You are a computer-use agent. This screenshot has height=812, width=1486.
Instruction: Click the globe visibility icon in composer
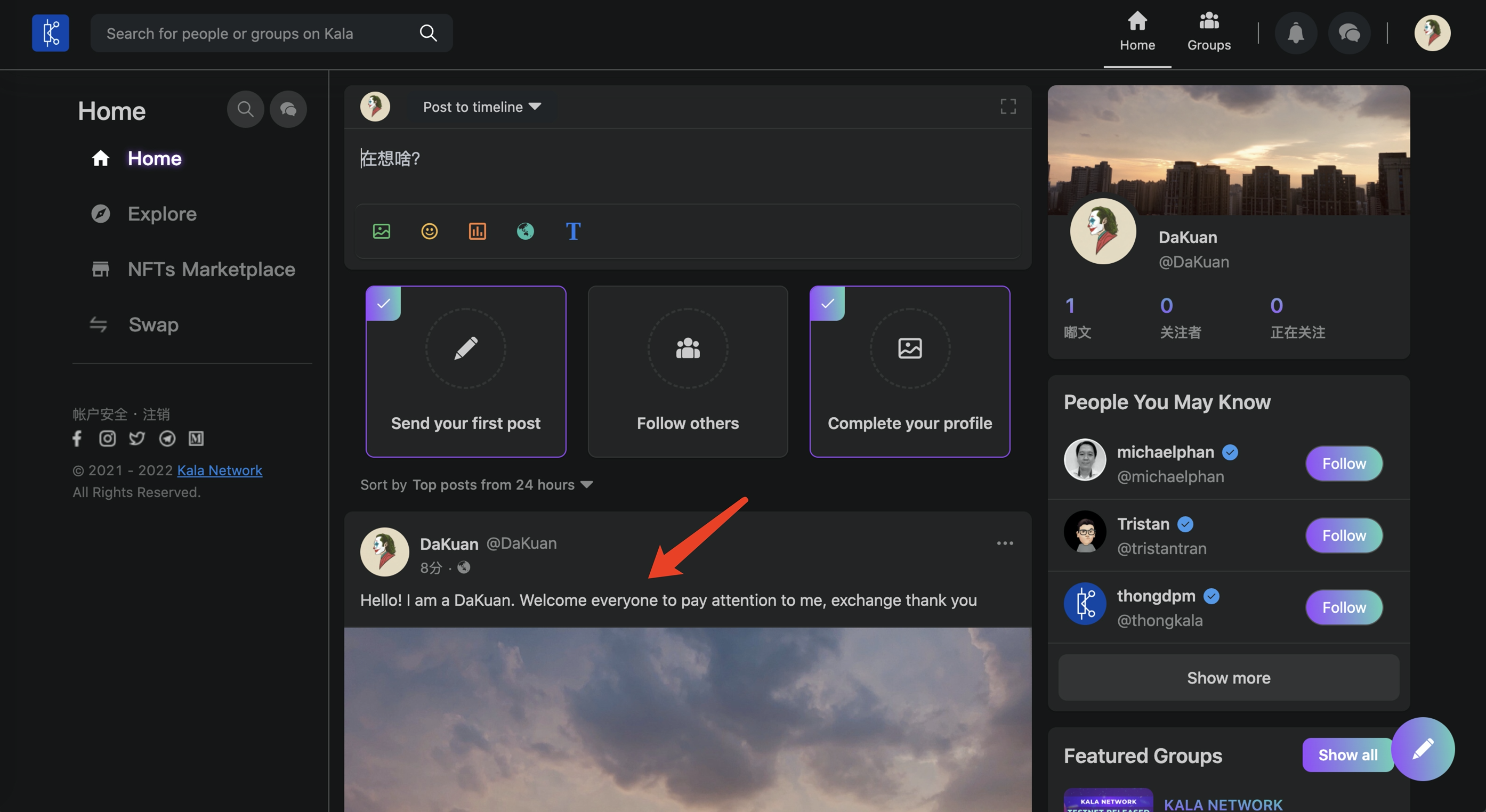pos(525,231)
